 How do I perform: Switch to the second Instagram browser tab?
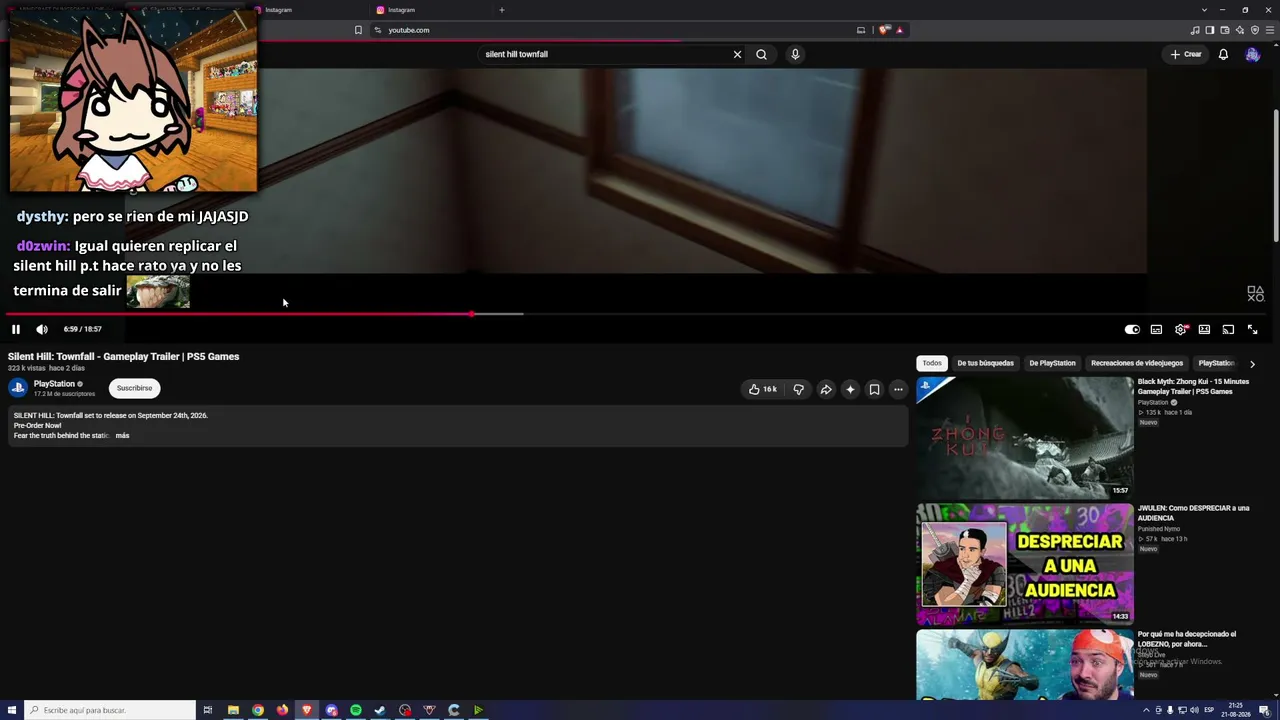[432, 10]
